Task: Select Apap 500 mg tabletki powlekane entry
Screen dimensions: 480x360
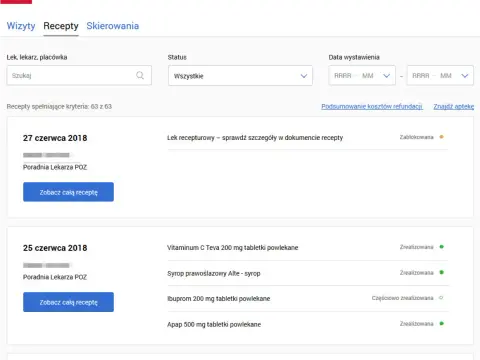Action: pyautogui.click(x=214, y=324)
